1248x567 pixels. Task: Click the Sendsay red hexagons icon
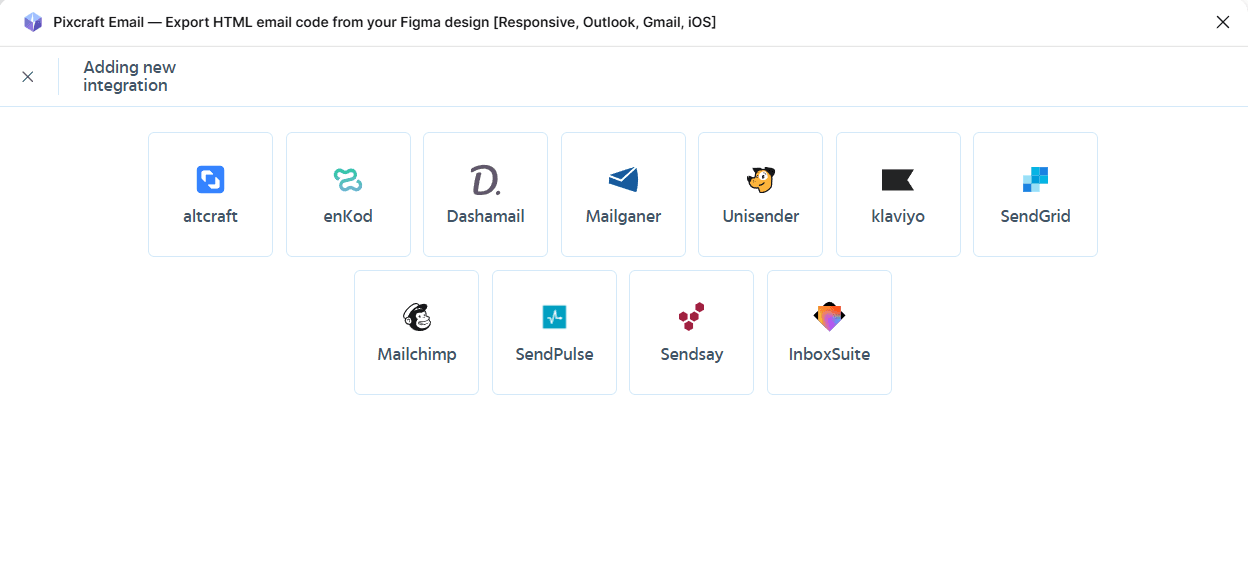(x=692, y=318)
